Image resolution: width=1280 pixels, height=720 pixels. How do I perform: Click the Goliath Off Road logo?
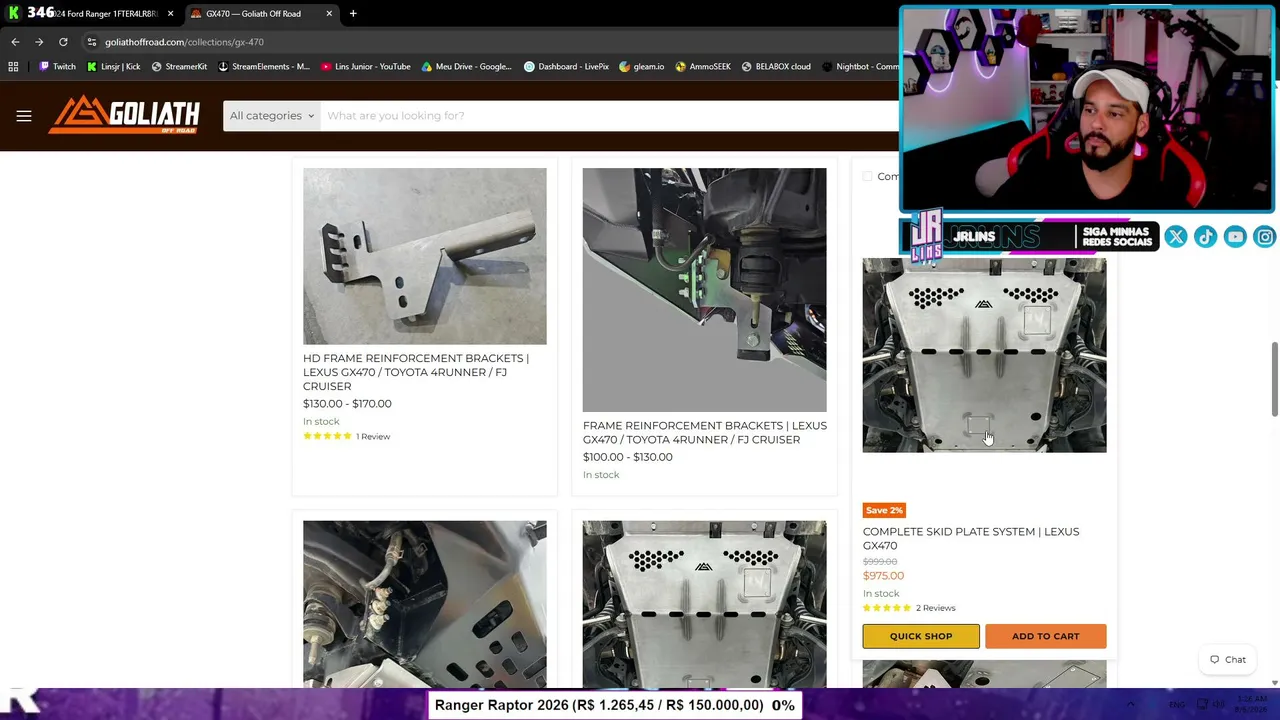coord(124,115)
